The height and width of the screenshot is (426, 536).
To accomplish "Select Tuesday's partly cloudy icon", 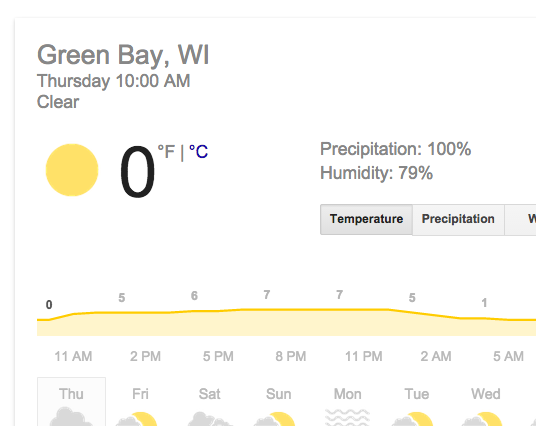I will [x=412, y=419].
